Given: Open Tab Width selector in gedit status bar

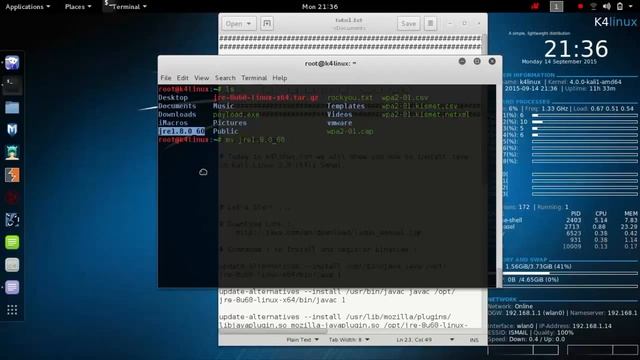Looking at the screenshot, I should (349, 340).
